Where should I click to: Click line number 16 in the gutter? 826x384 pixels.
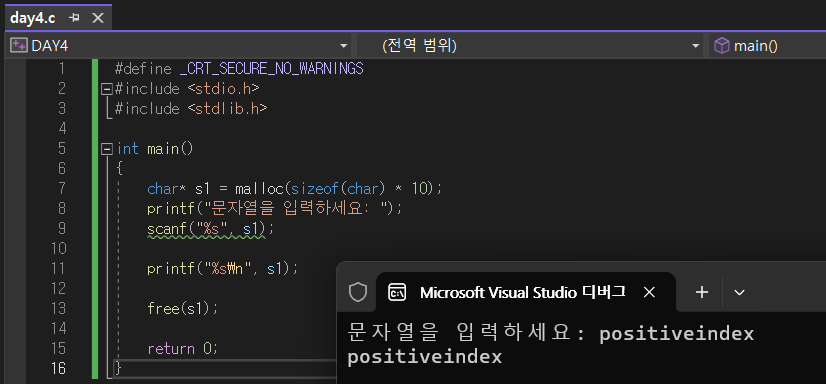(x=58, y=368)
